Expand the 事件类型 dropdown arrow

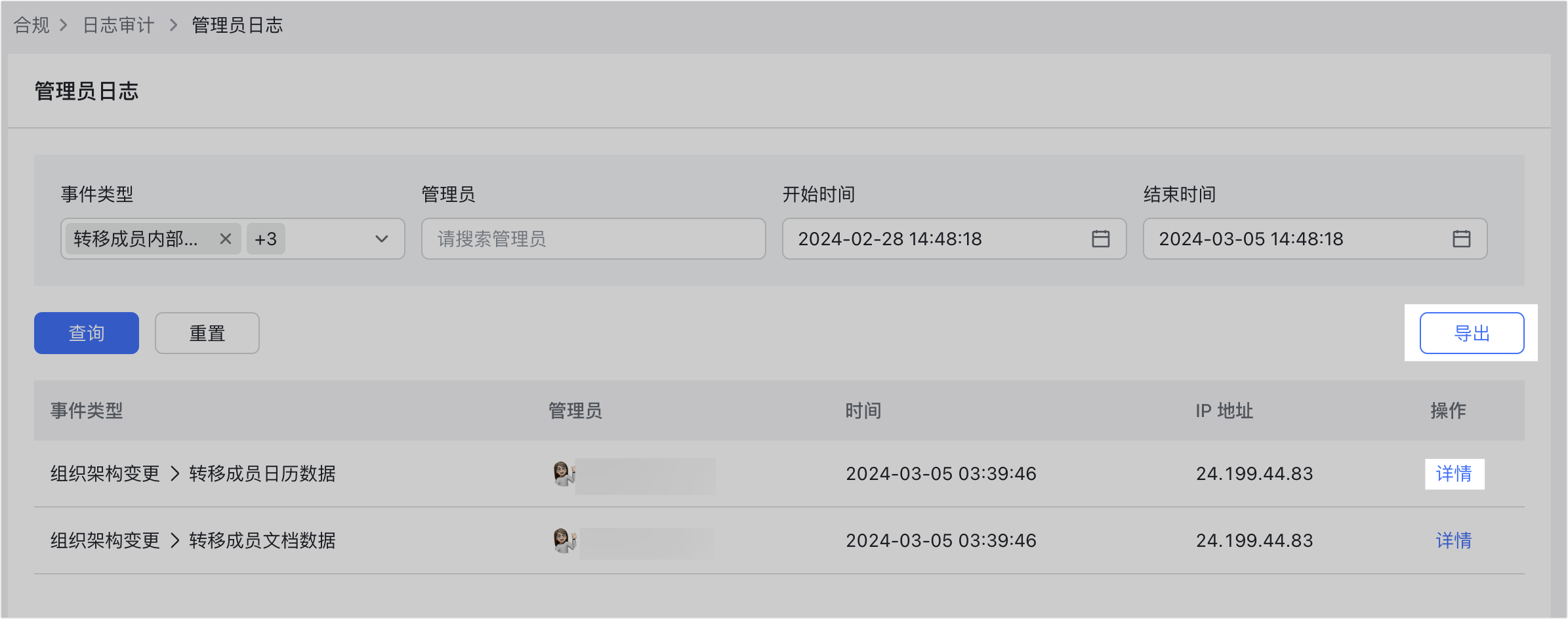pos(381,239)
